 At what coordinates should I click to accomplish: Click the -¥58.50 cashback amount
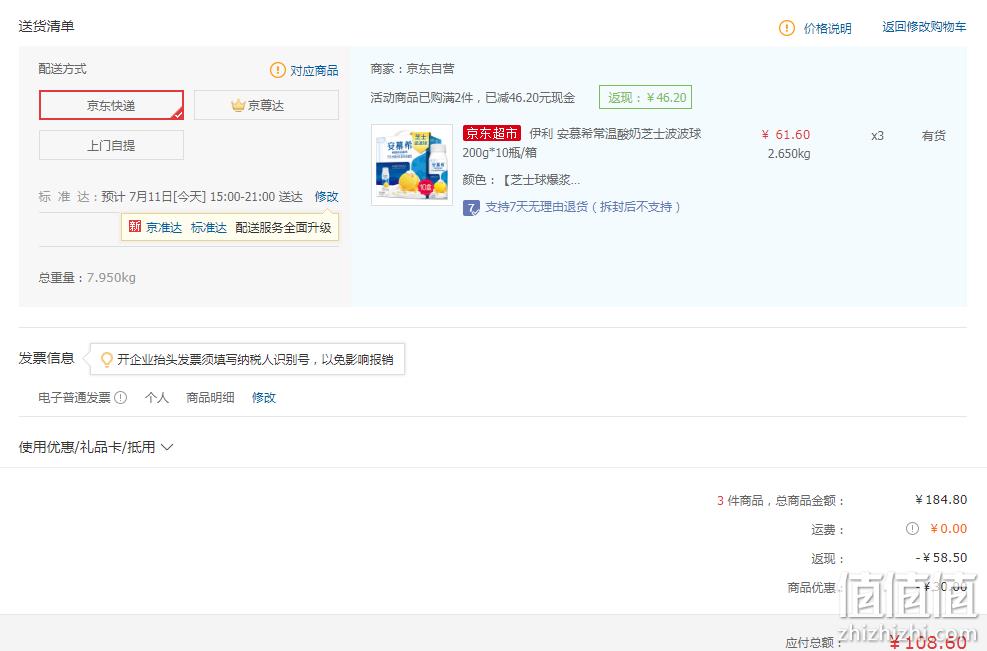coord(941,558)
